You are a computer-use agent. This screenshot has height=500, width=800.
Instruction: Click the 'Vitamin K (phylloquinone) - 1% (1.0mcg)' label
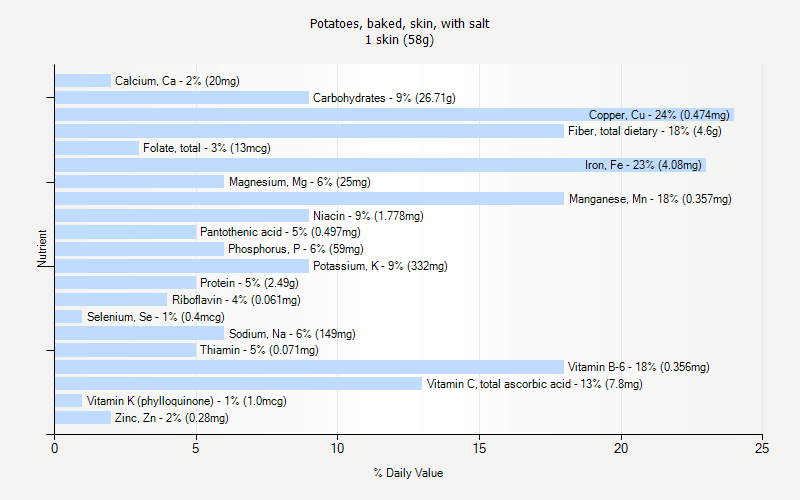pos(187,401)
